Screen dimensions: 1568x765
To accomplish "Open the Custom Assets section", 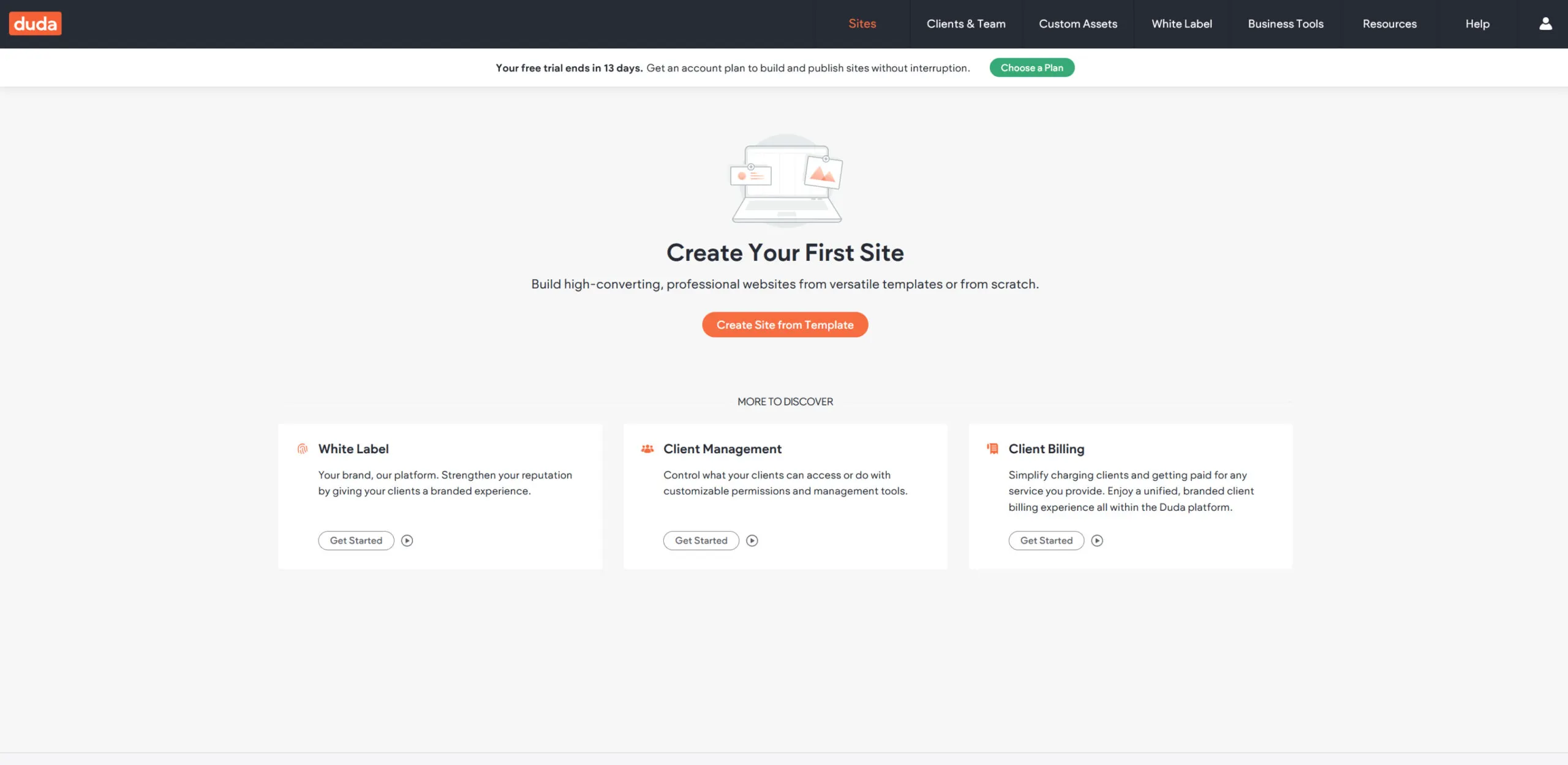I will 1078,23.
